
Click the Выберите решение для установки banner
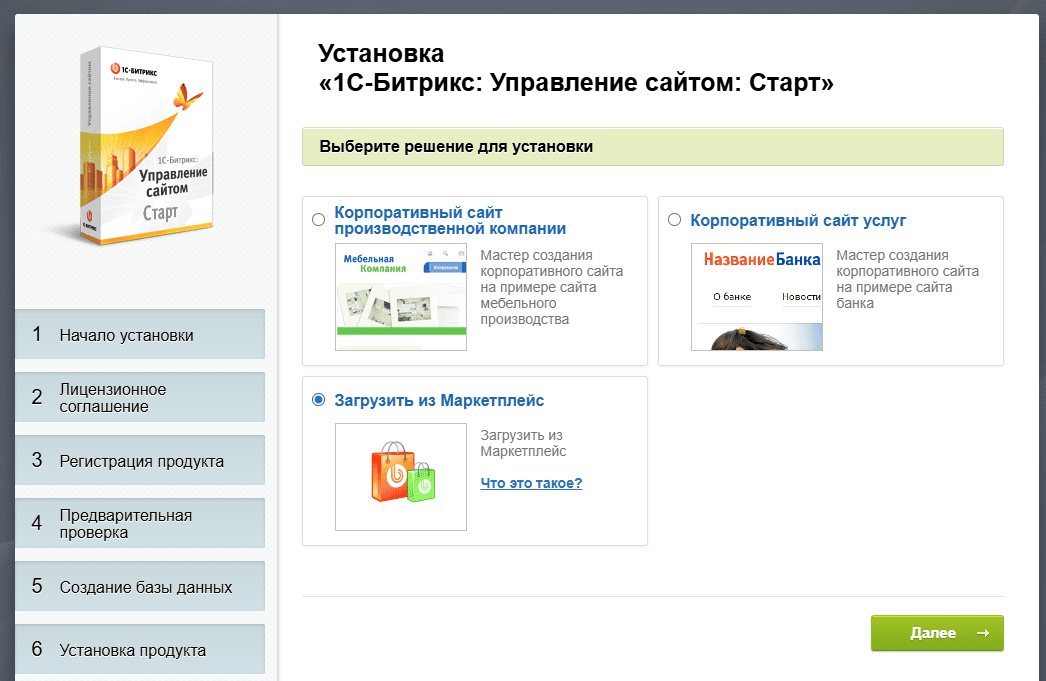pos(652,147)
